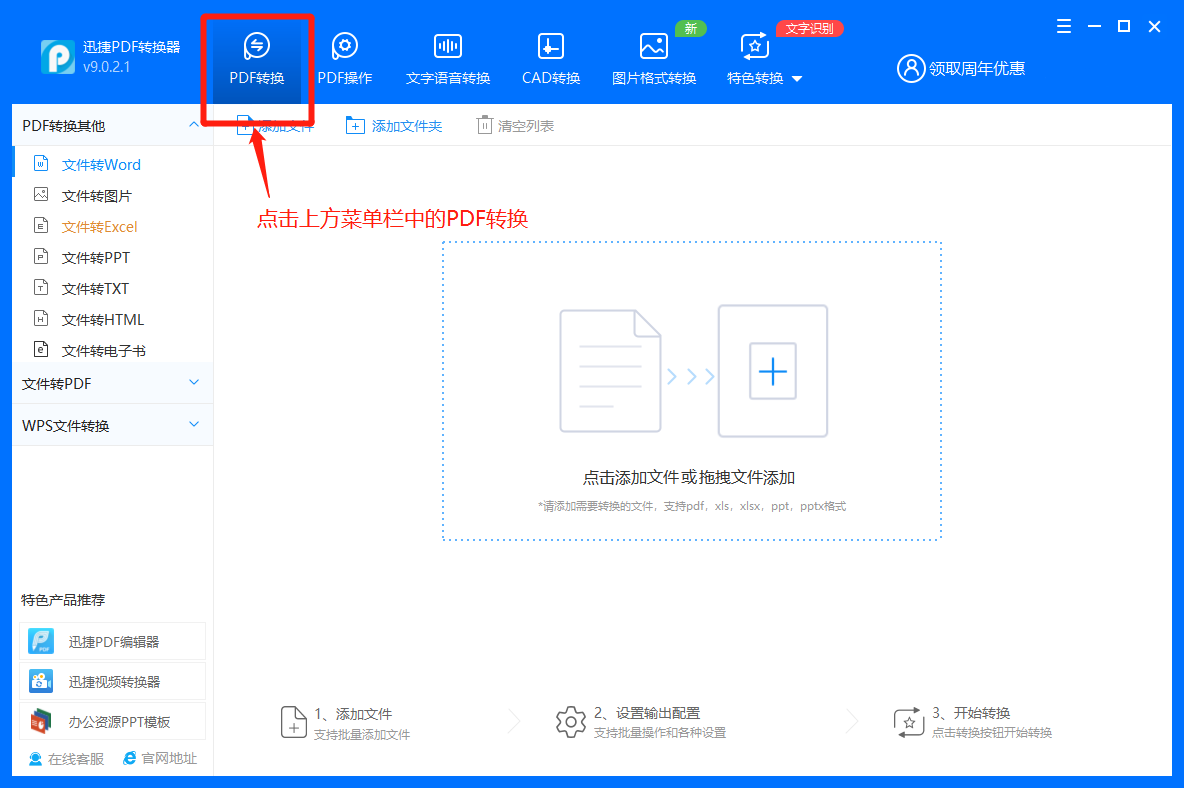Click the customer service headset icon
The image size is (1184, 788).
pos(35,759)
